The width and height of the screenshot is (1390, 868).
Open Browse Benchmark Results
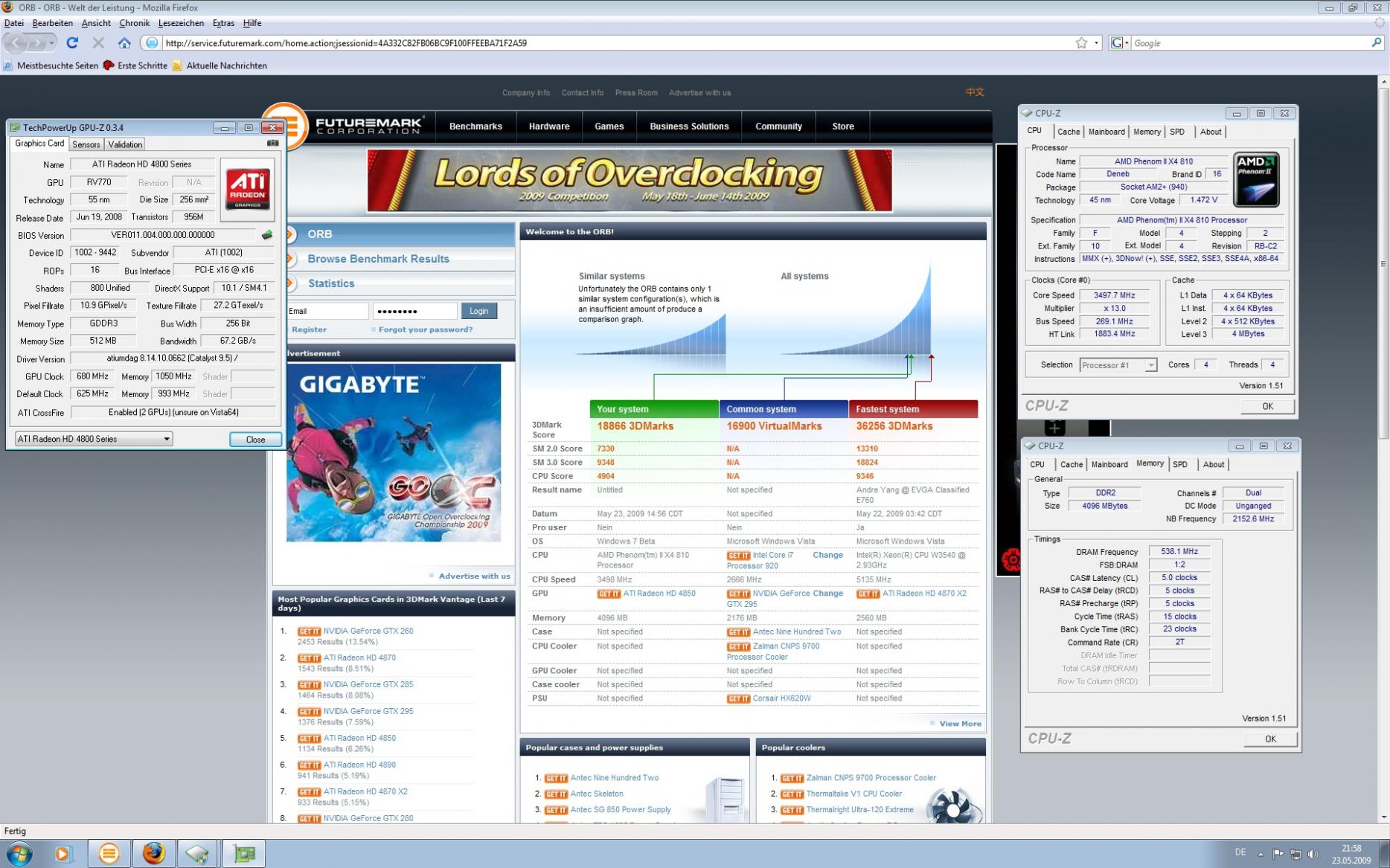point(378,259)
